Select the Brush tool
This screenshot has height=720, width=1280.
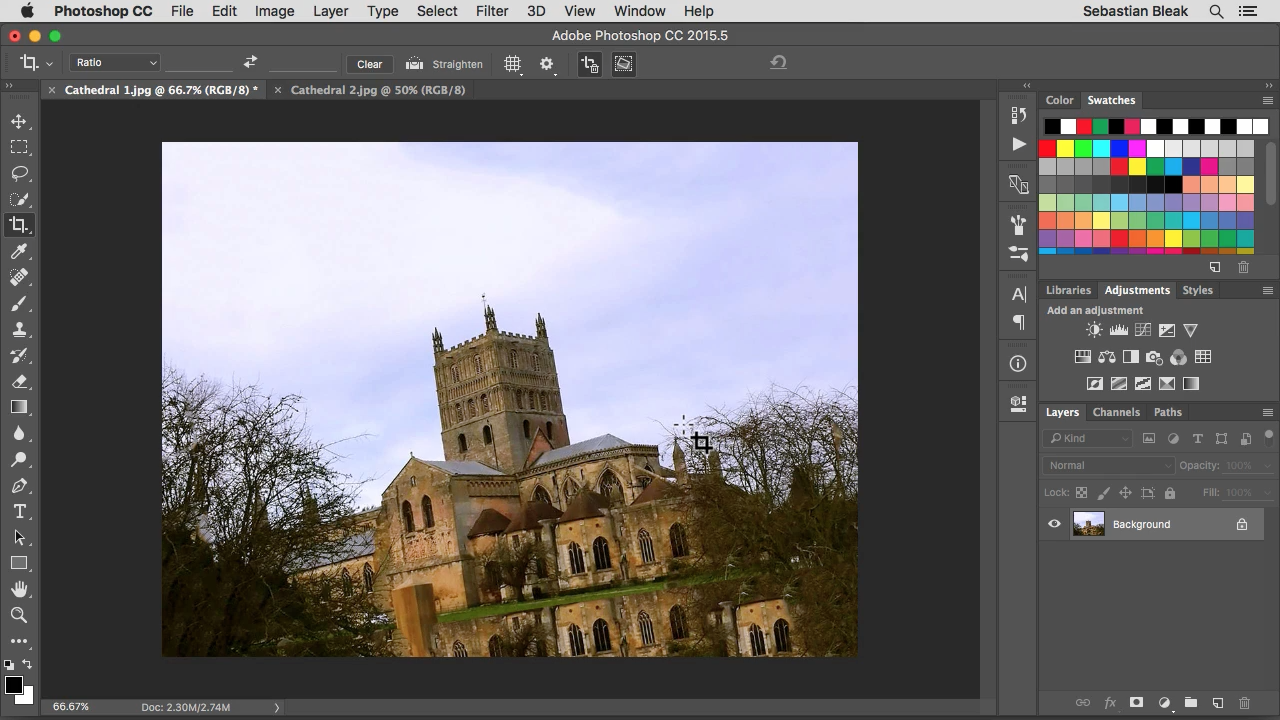19,303
